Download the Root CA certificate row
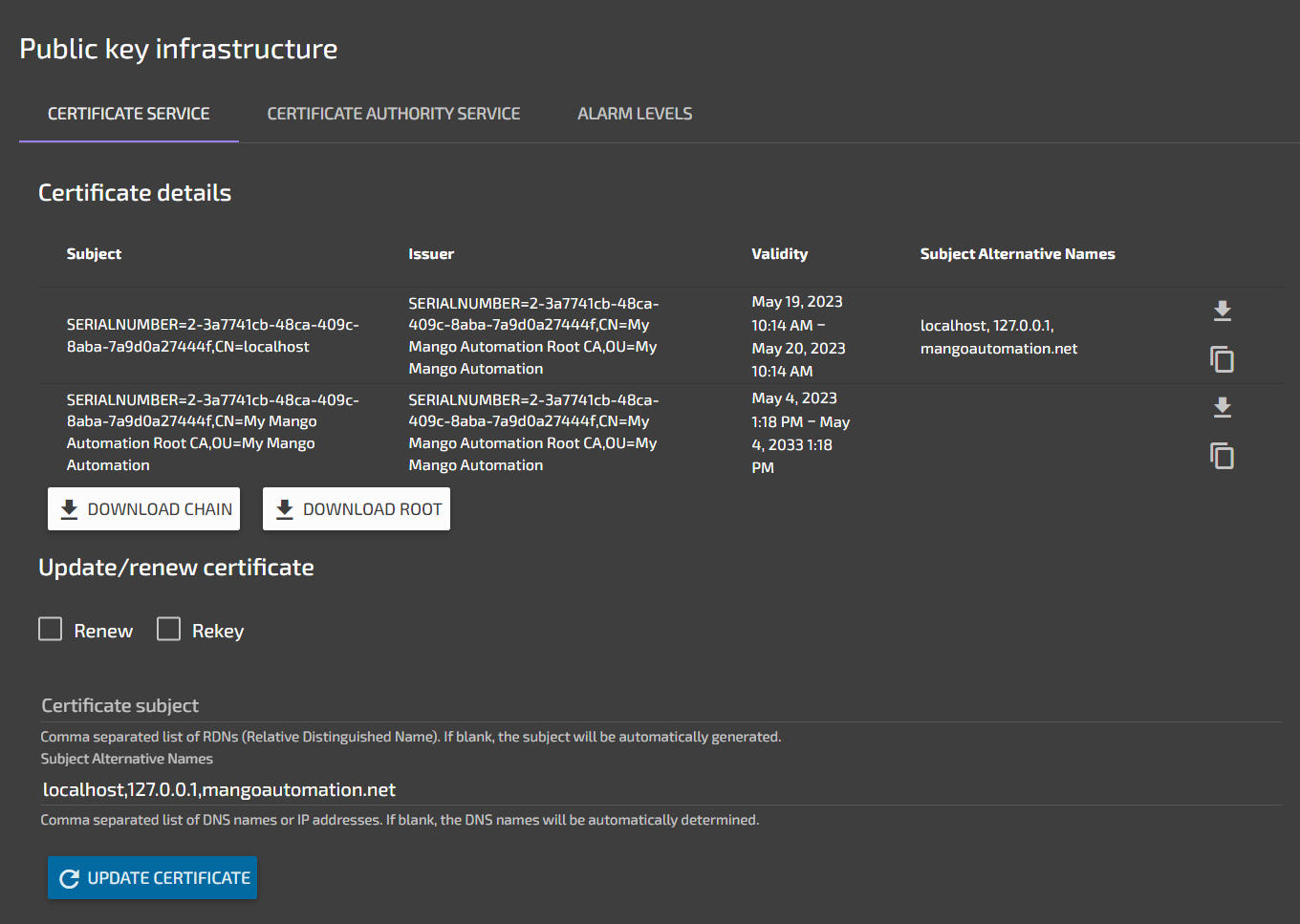This screenshot has height=924, width=1300. 1222,407
